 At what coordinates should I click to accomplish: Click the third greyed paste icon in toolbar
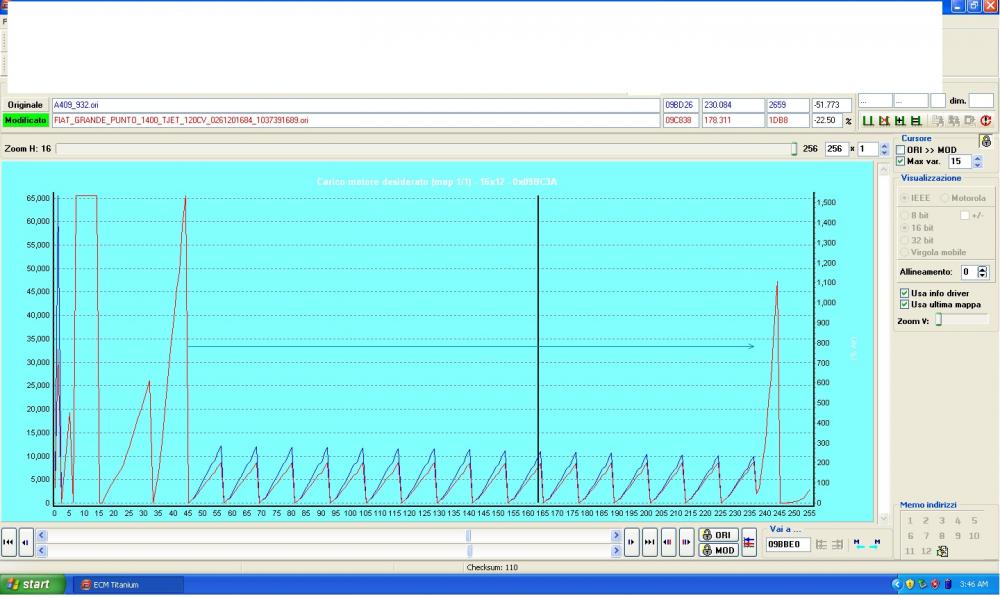tap(969, 120)
